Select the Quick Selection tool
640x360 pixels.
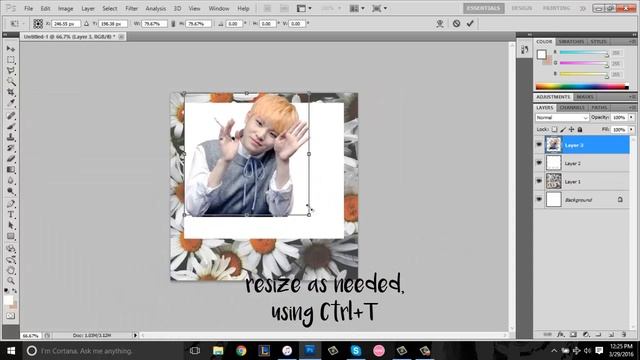(x=11, y=82)
